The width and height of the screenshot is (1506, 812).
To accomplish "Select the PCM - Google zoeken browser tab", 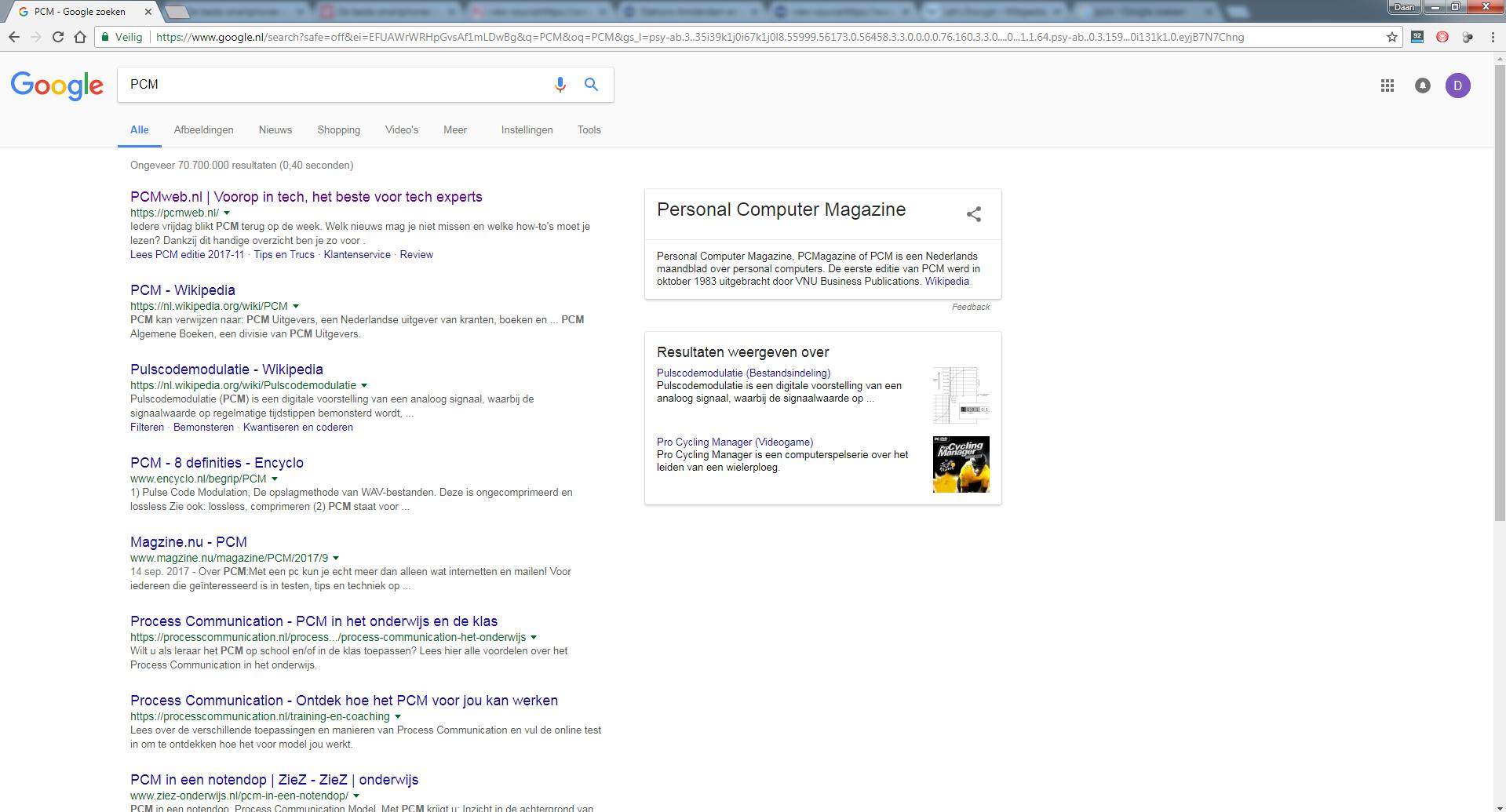I will tap(81, 12).
